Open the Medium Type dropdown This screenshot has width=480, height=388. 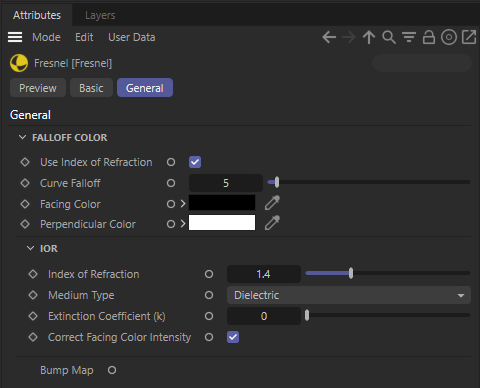349,295
